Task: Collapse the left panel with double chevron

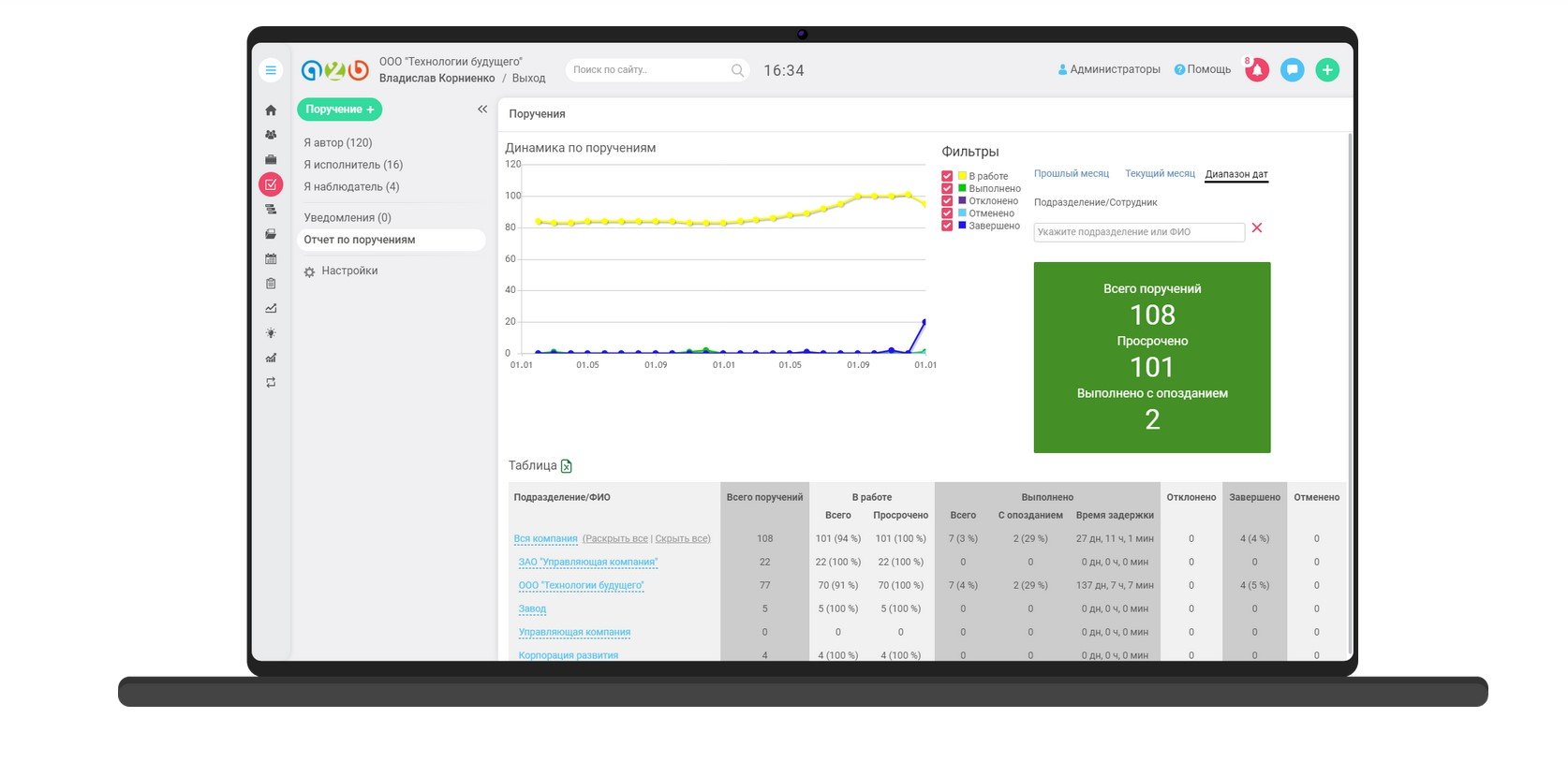Action: (482, 110)
